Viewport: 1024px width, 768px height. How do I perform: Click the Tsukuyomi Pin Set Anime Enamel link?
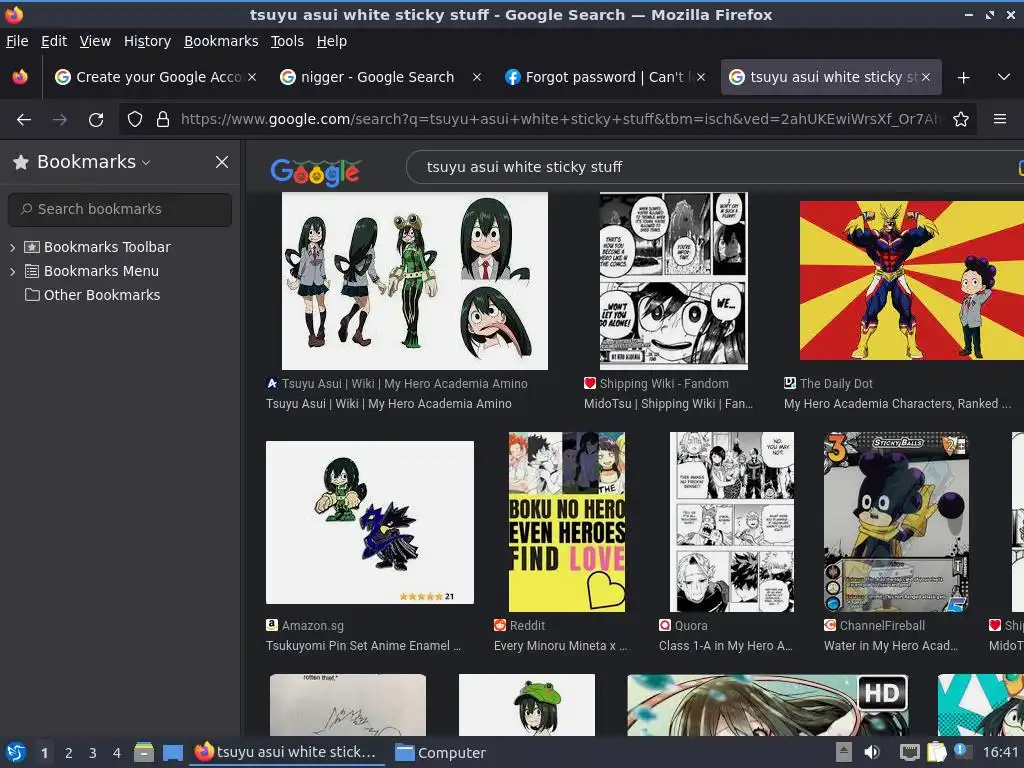tap(363, 646)
